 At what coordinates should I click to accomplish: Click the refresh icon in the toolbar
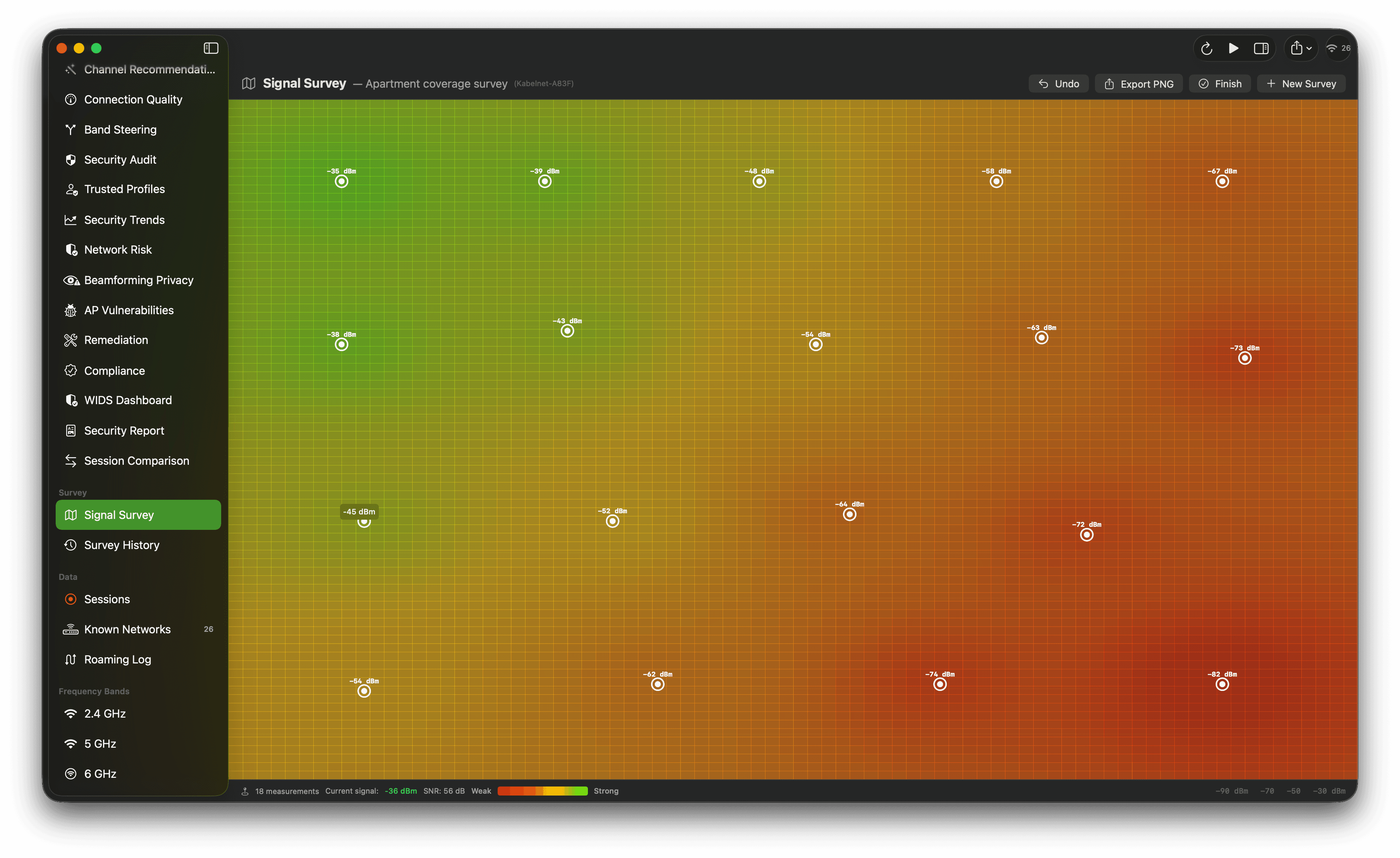[1207, 49]
